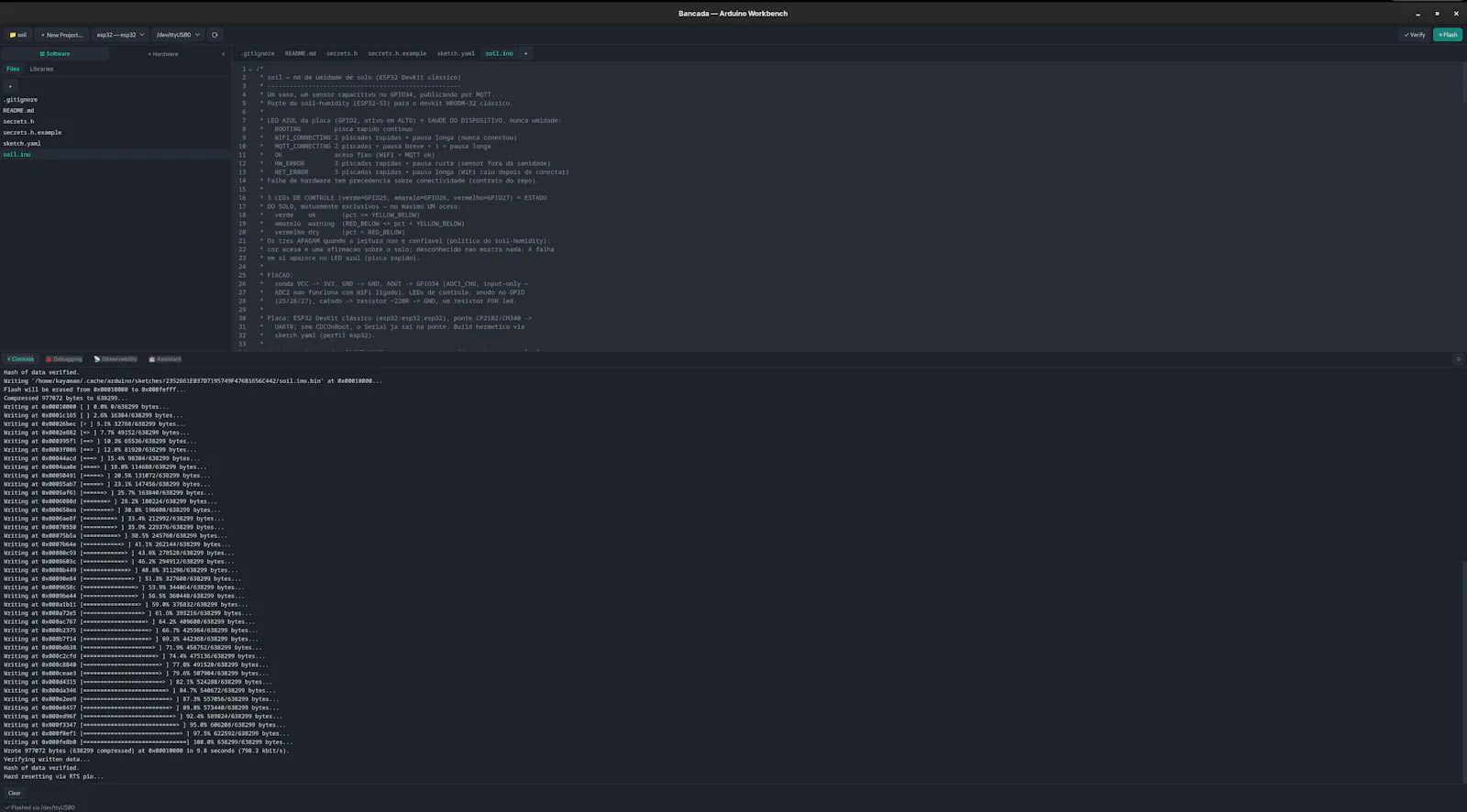Toggle the bottom panel size icon
This screenshot has height=812, width=1467.
pyautogui.click(x=1458, y=359)
